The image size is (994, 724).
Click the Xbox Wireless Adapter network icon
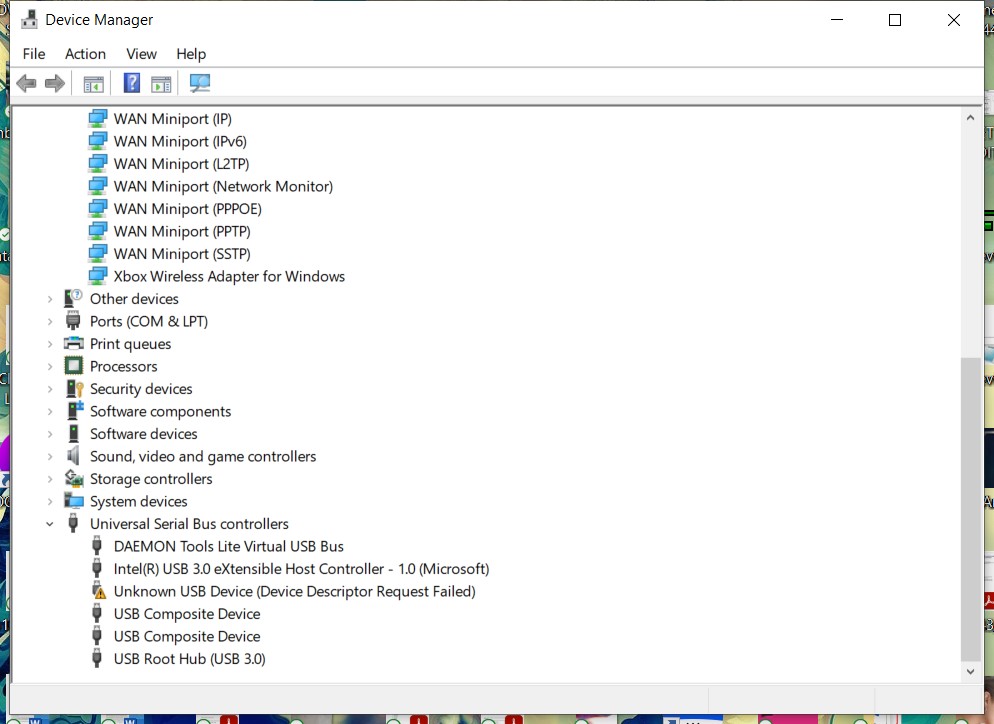(x=97, y=277)
